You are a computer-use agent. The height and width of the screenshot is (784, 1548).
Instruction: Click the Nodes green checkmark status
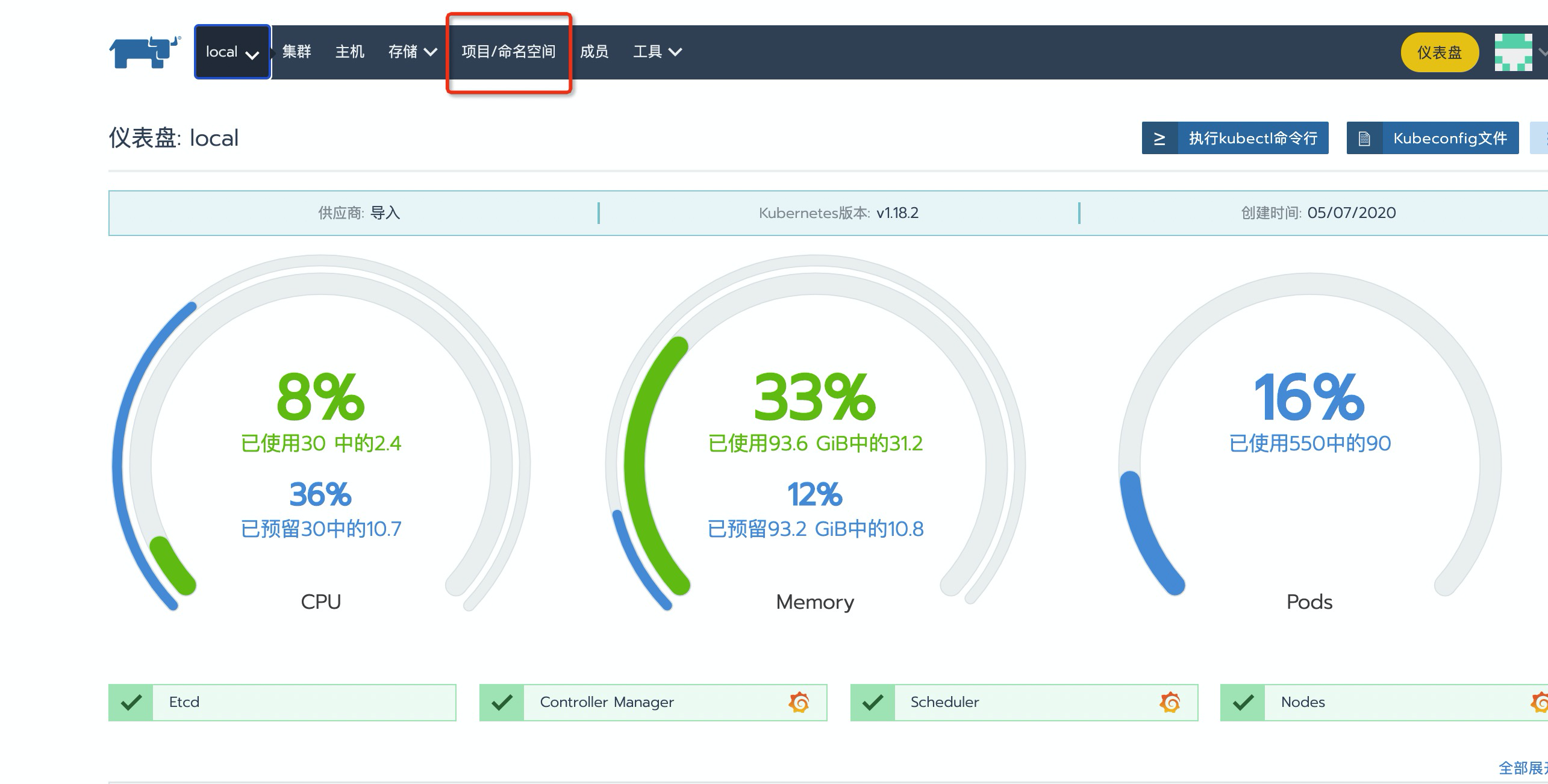(1243, 702)
